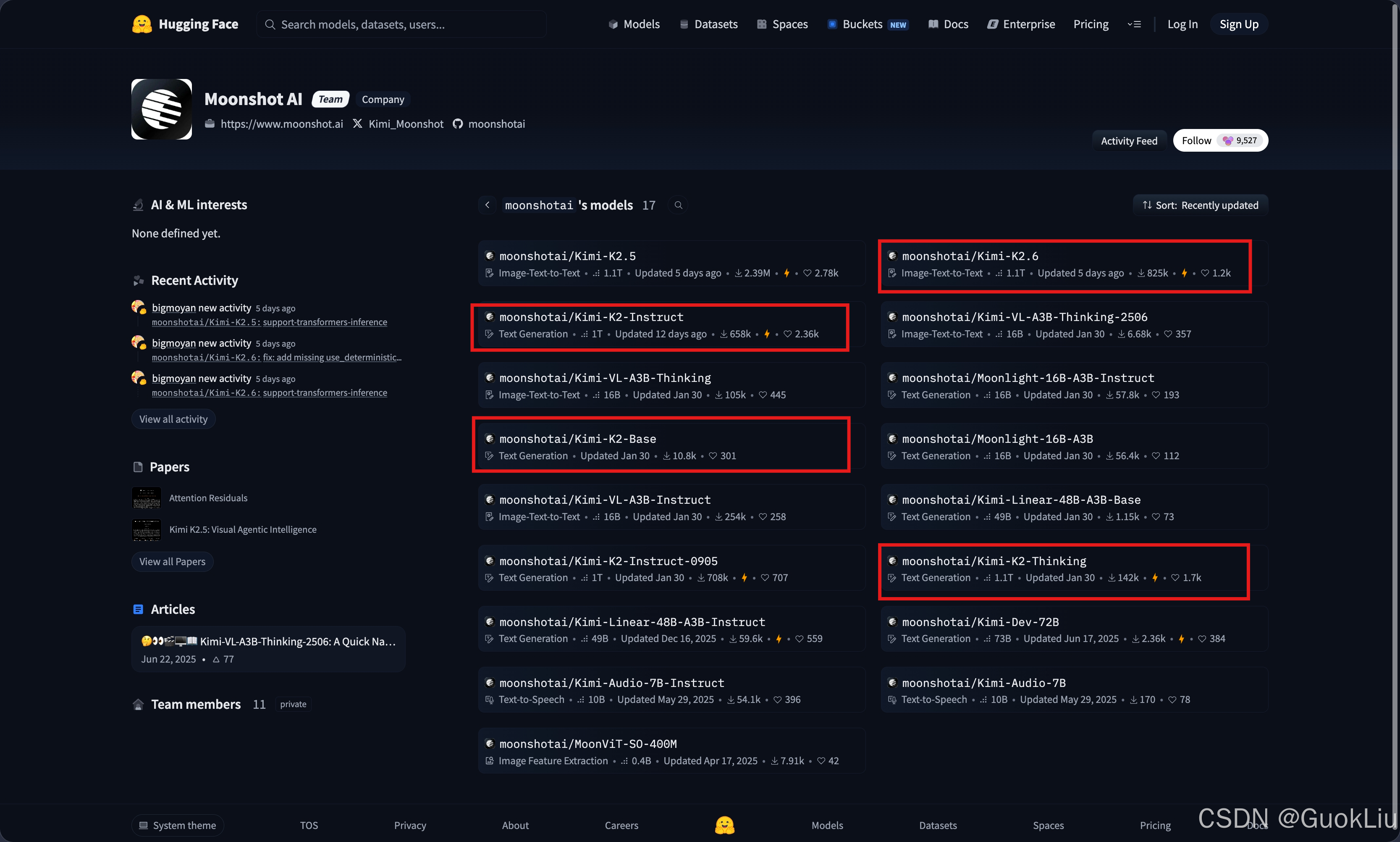Open the GitHub moonshotai link

point(489,124)
